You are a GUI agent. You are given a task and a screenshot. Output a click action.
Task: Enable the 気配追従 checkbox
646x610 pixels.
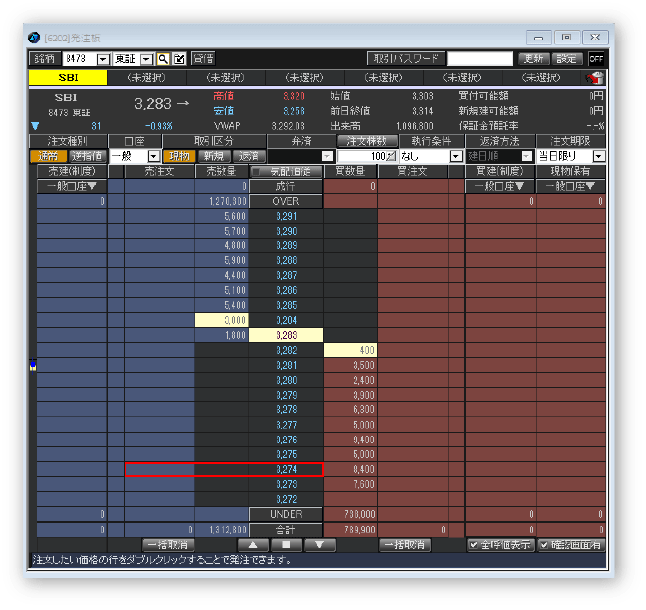click(256, 172)
